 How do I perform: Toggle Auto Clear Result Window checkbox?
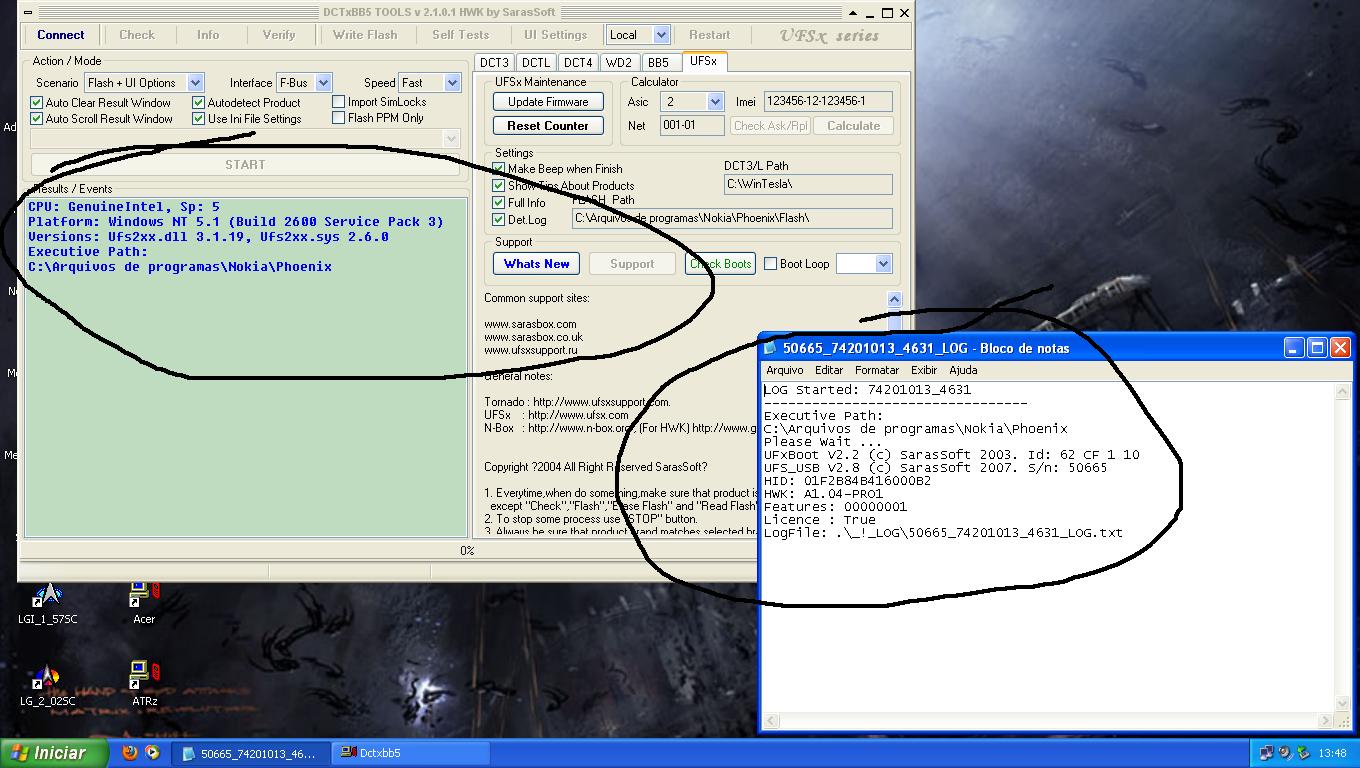pyautogui.click(x=37, y=103)
